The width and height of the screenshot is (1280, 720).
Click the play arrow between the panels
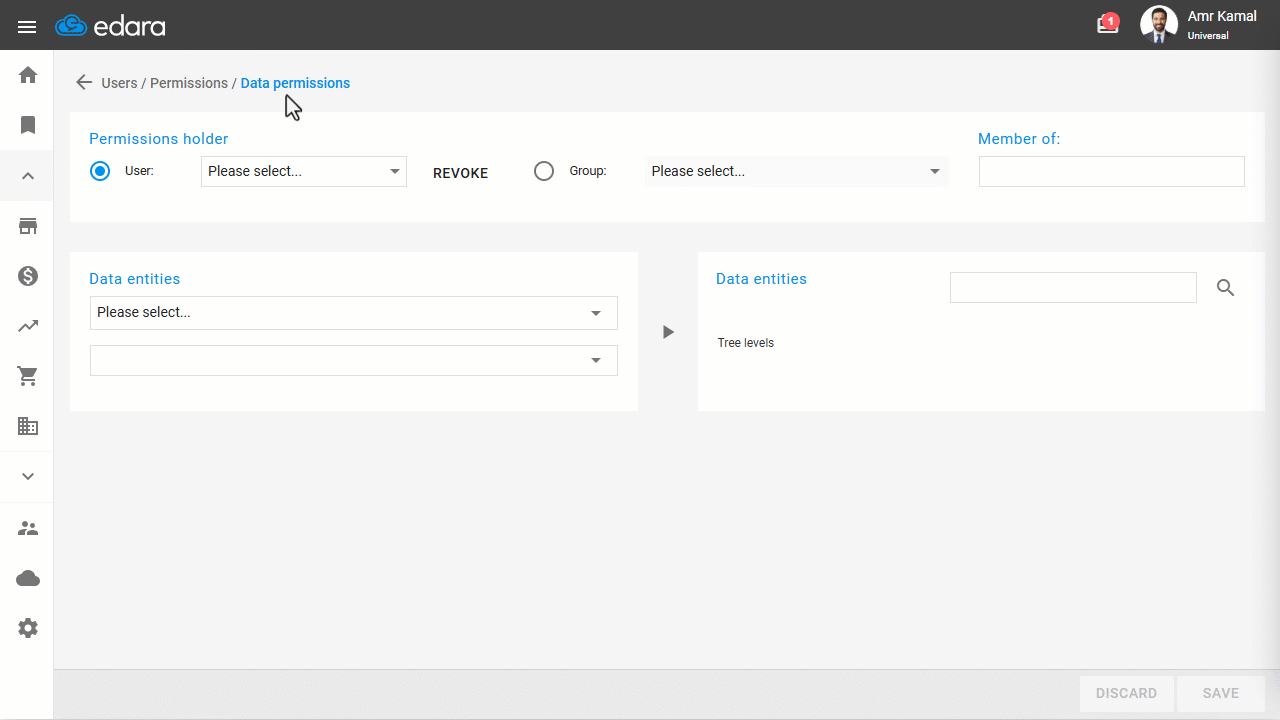click(668, 332)
